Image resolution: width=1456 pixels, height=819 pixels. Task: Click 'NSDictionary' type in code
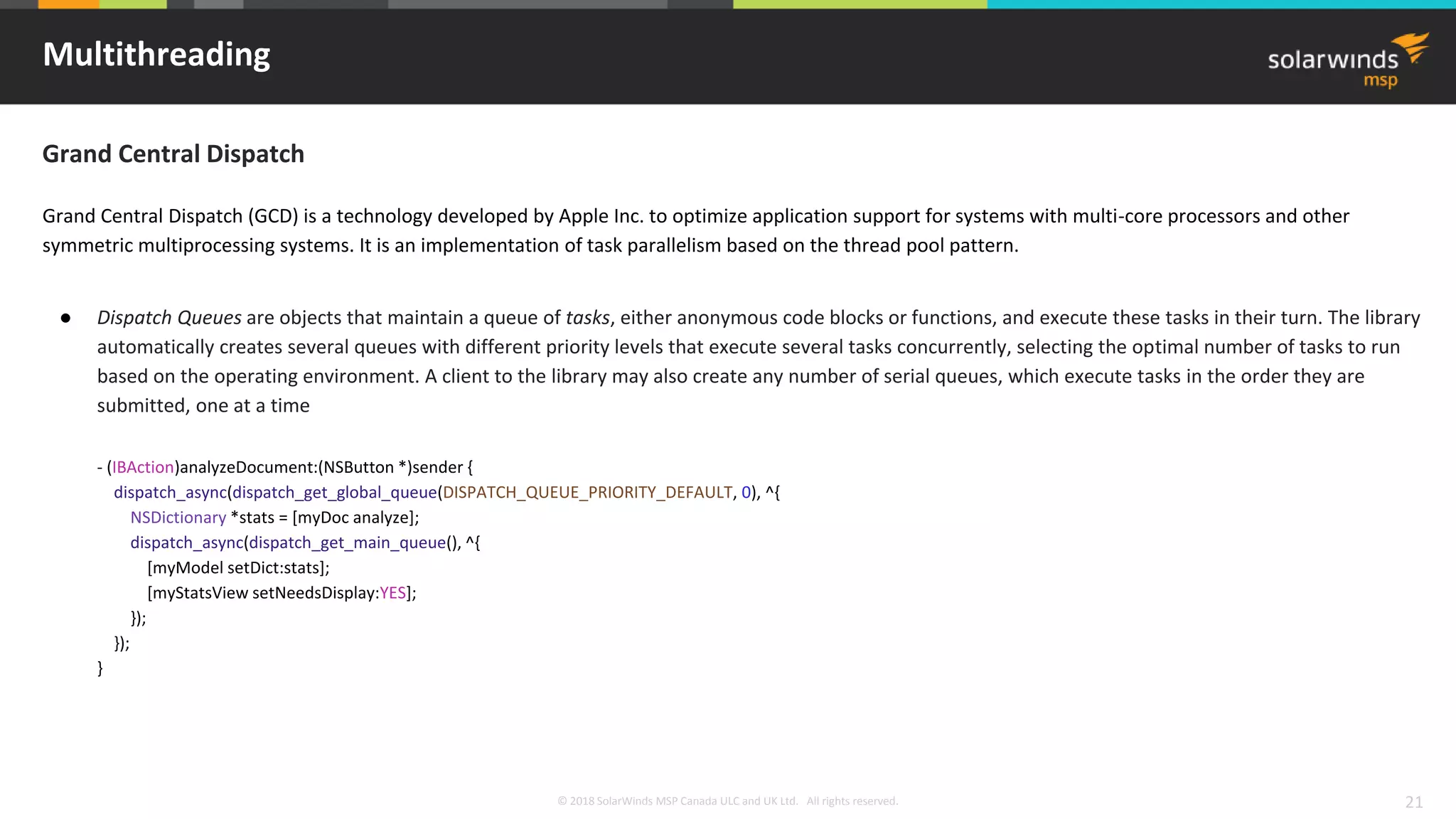tap(178, 518)
